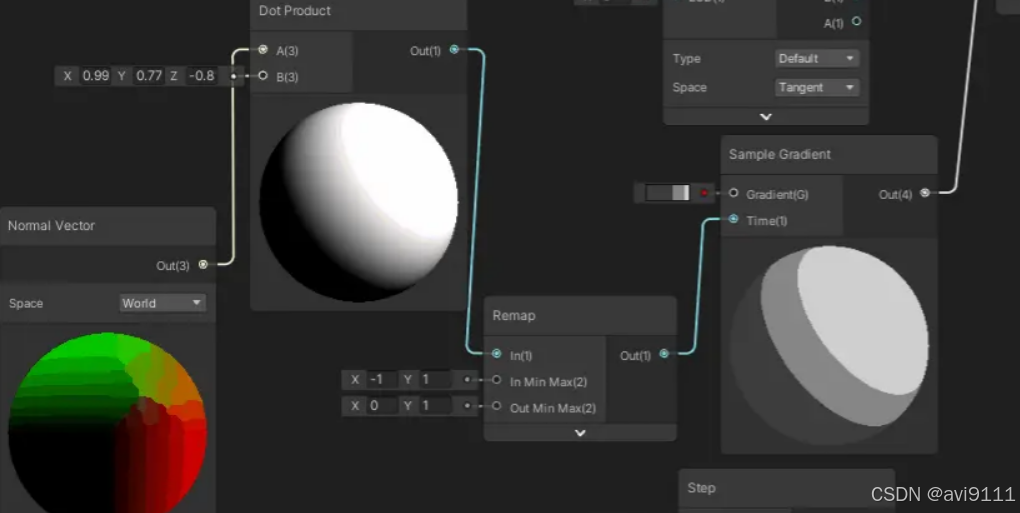Click the Sample Gradient banded sphere preview
Viewport: 1020px width, 513px height.
pos(829,345)
